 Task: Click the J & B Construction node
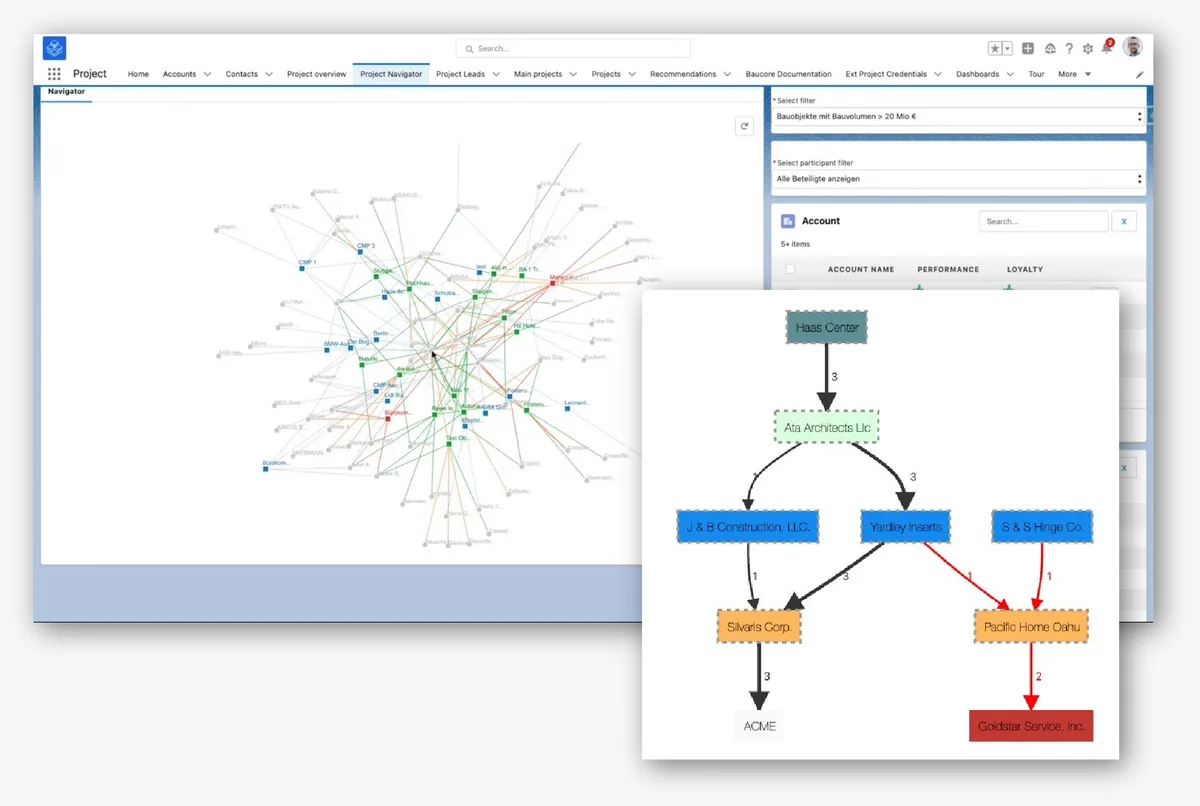[x=748, y=527]
